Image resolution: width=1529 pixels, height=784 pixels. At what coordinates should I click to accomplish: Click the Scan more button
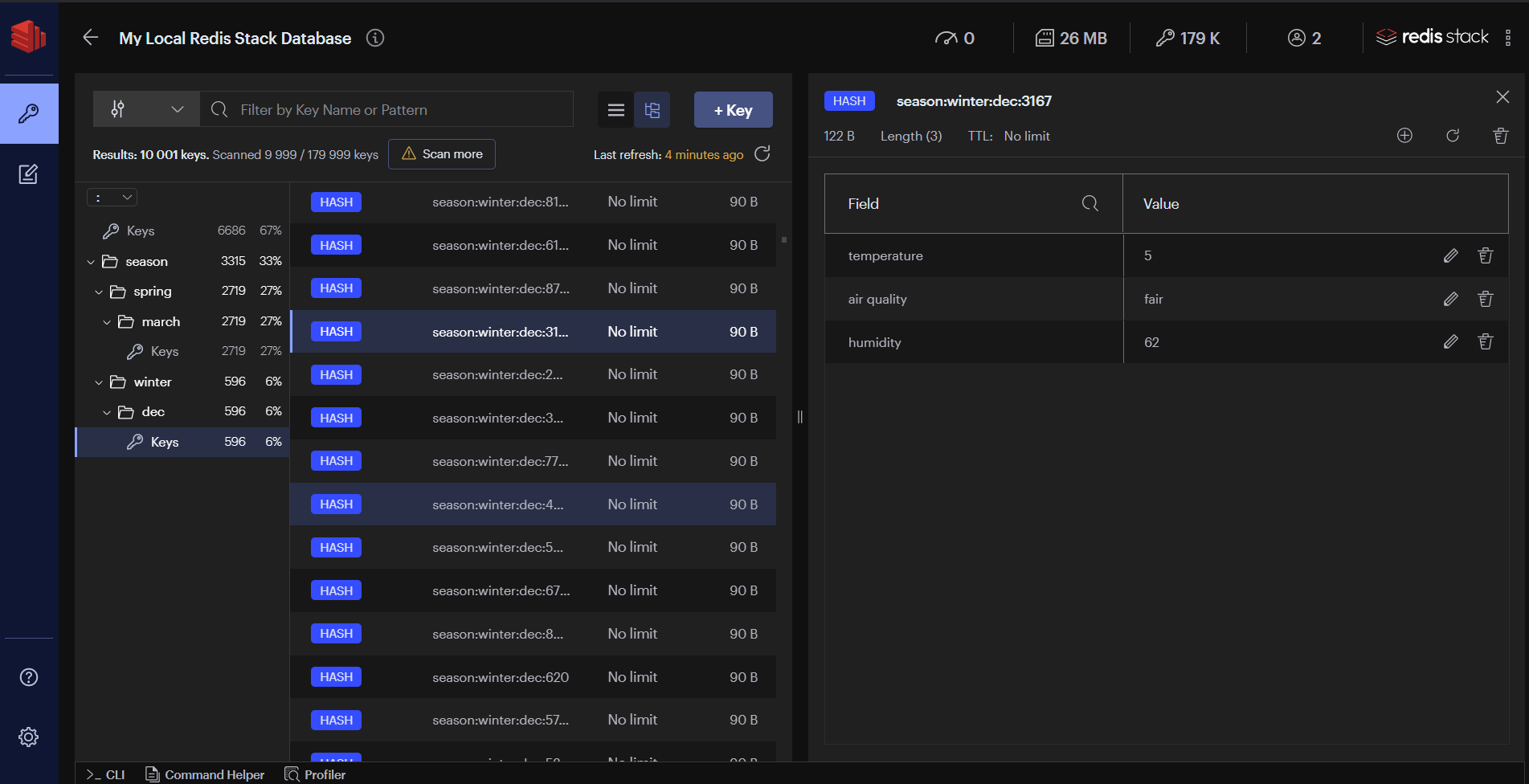pos(442,154)
